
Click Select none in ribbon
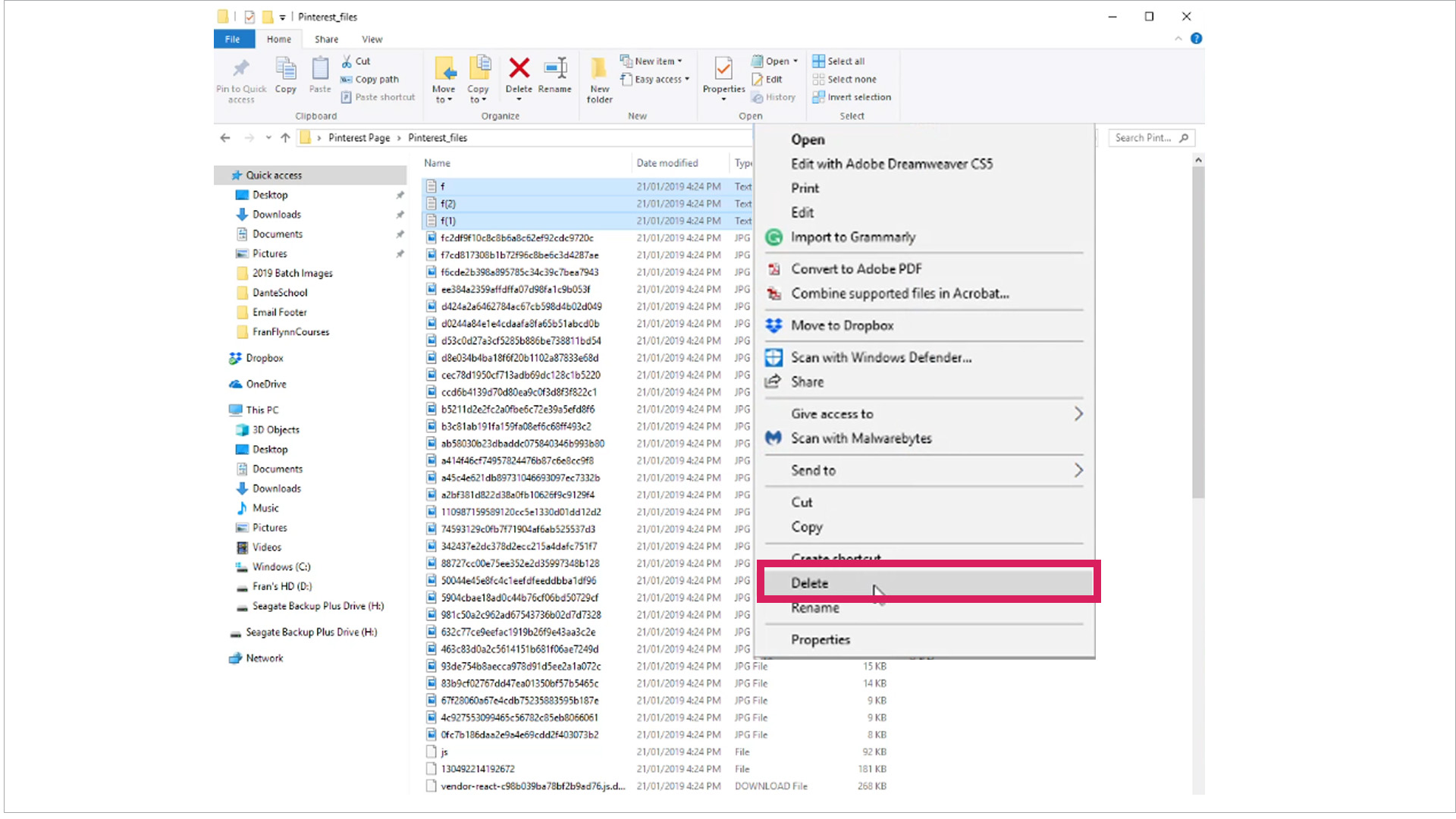coord(844,79)
